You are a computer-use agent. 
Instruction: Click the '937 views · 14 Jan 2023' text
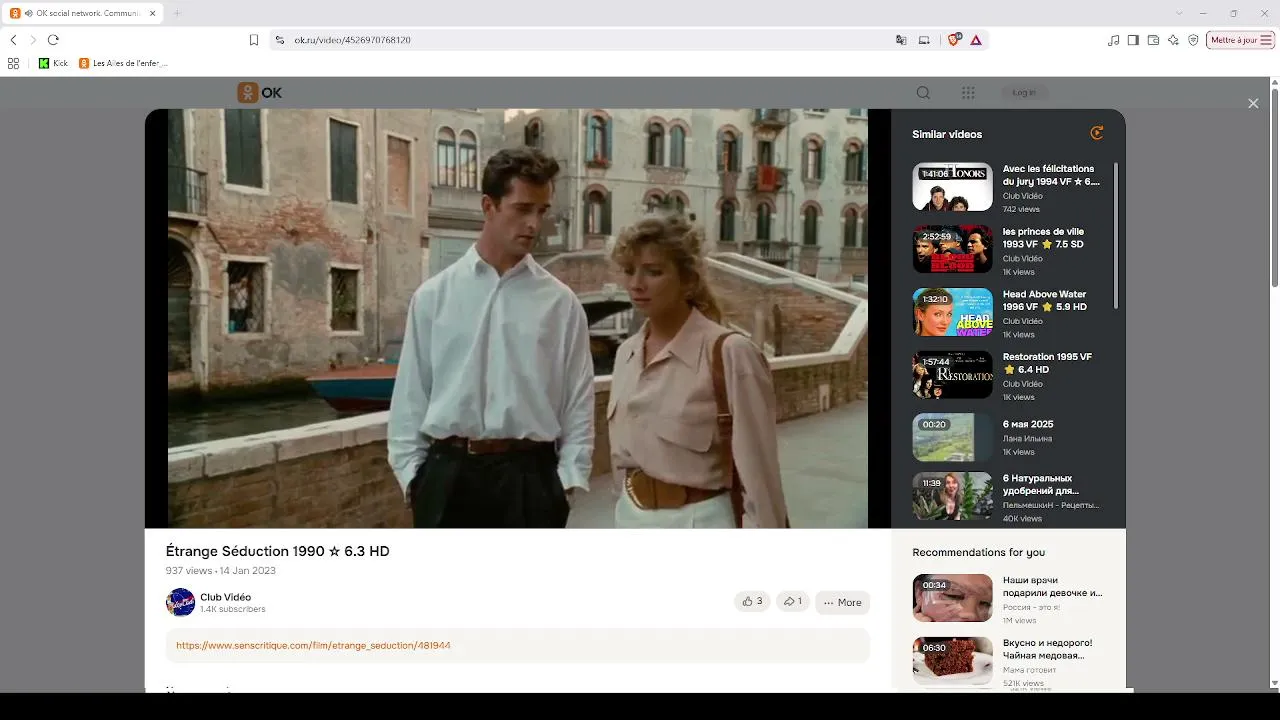(x=221, y=571)
